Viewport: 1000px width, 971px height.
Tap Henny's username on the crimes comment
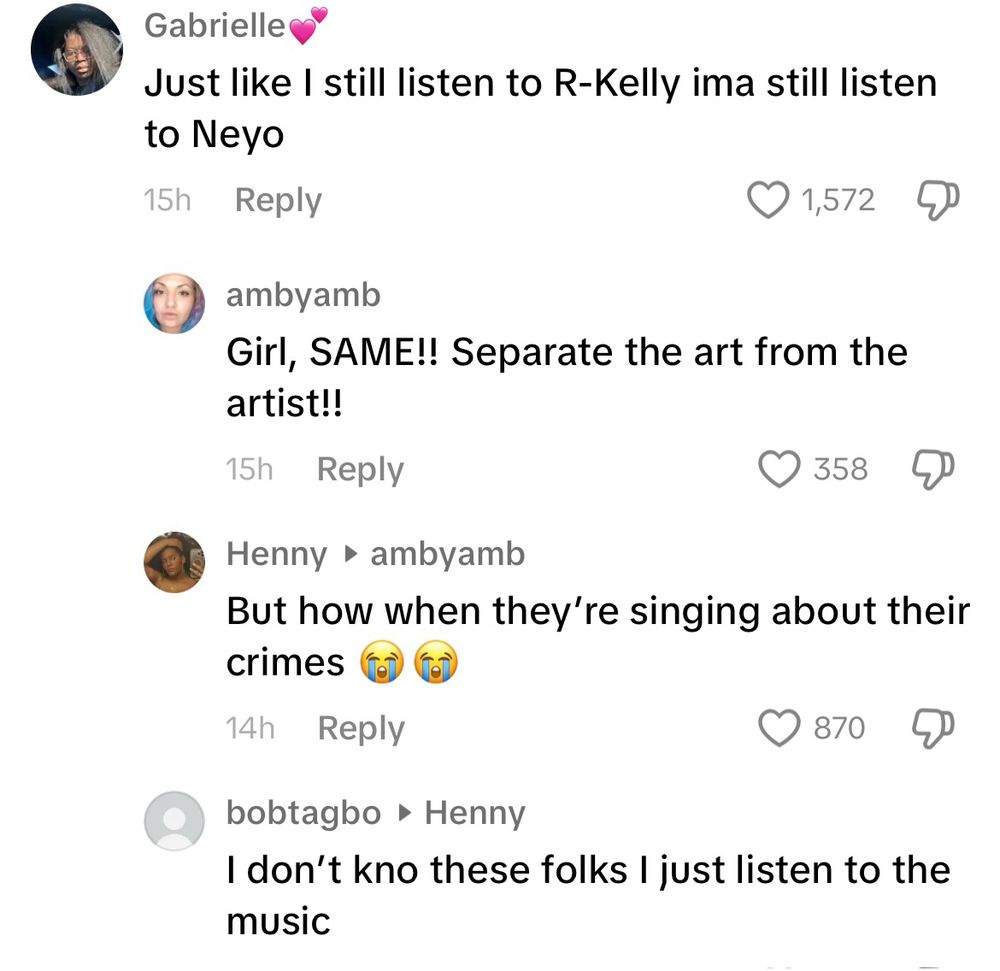point(277,553)
